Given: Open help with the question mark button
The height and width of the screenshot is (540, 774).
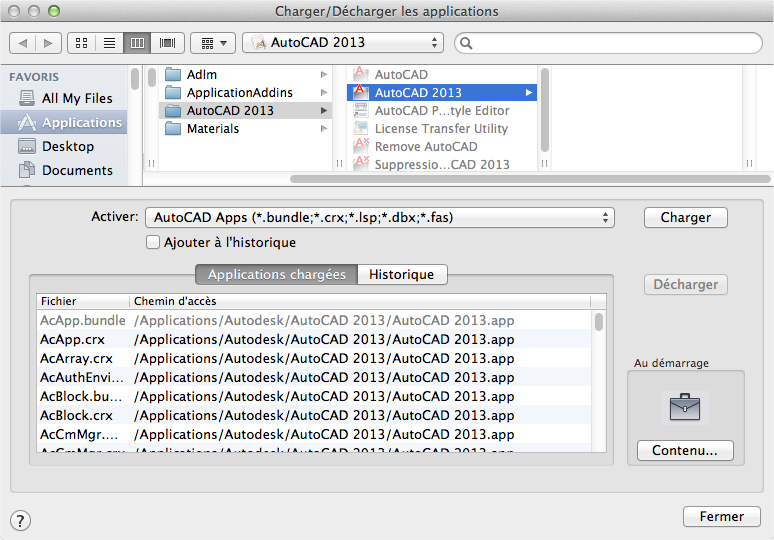Looking at the screenshot, I should click(20, 521).
